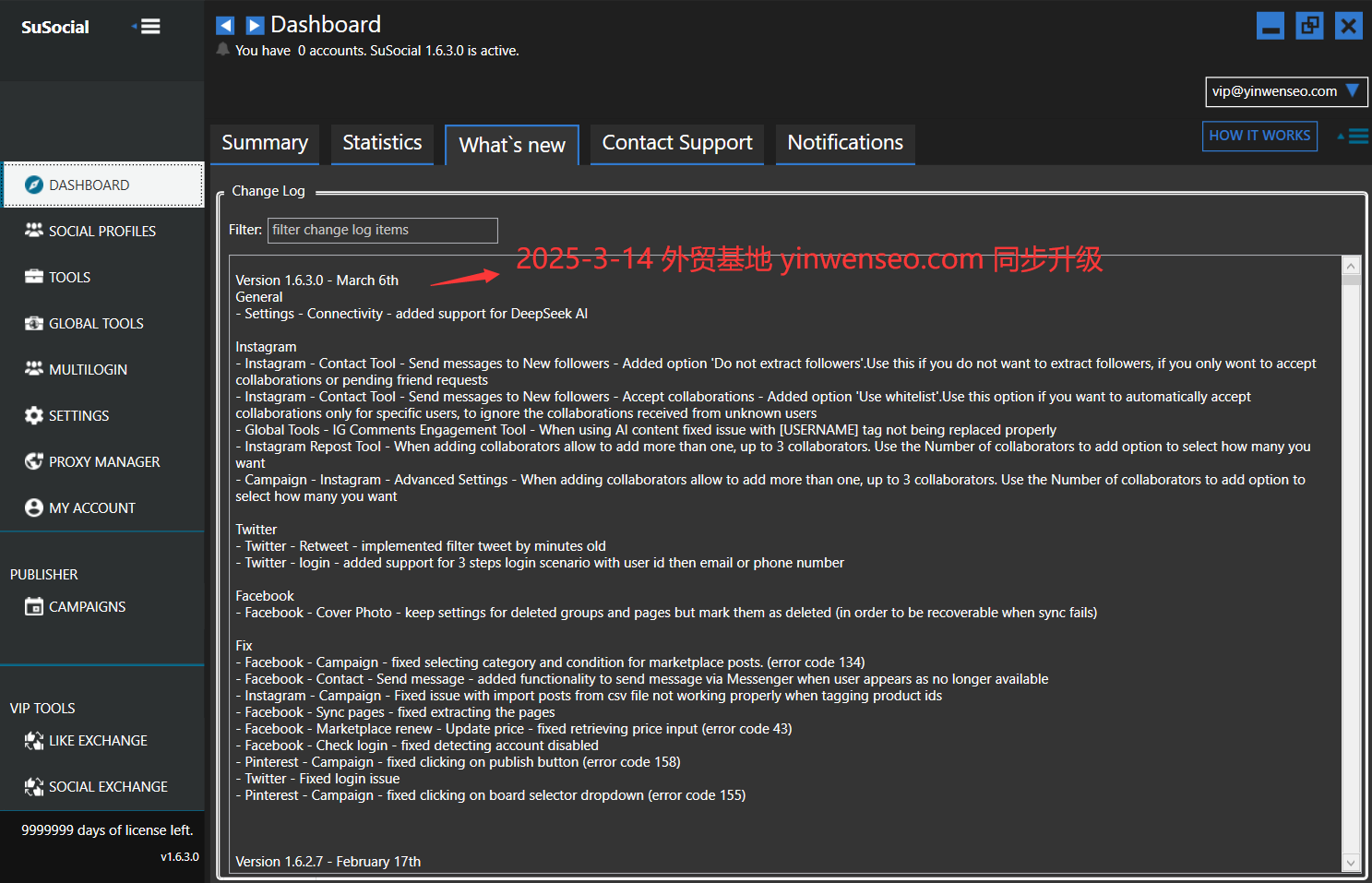Screen dimensions: 1372x883
Task: Click the VIP TOOLS section heading
Action: click(x=42, y=708)
